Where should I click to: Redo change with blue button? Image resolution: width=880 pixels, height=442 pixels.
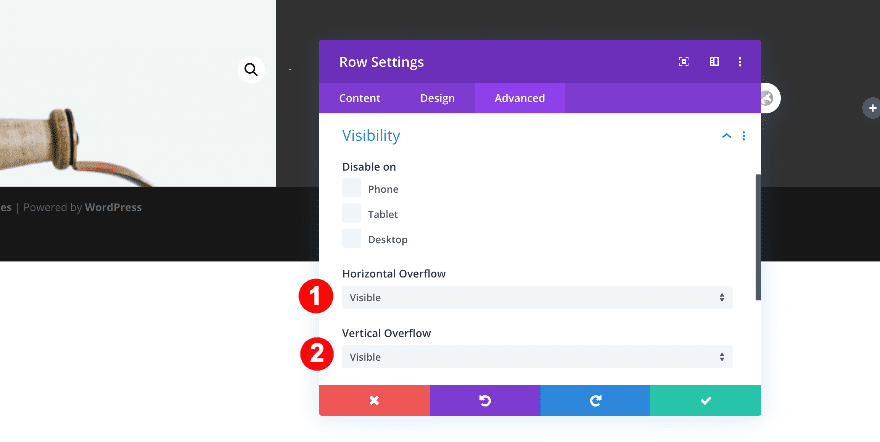(x=595, y=400)
